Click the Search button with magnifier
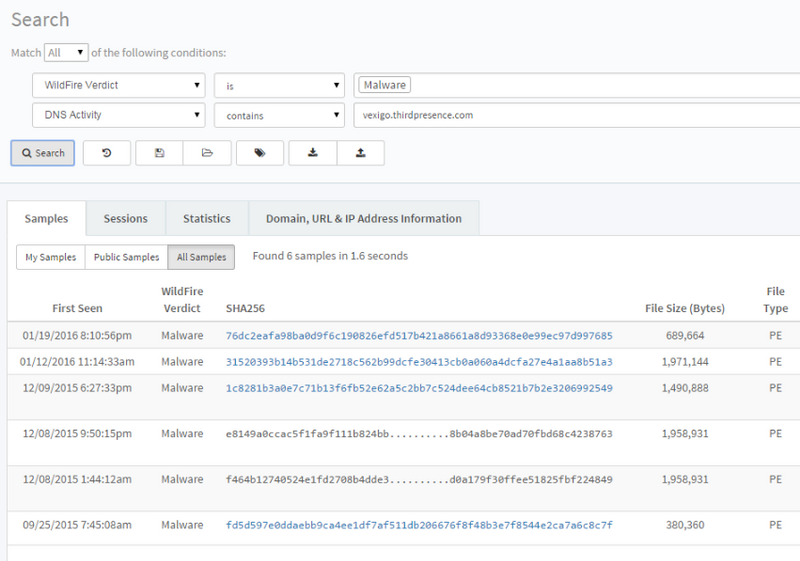 [x=42, y=153]
